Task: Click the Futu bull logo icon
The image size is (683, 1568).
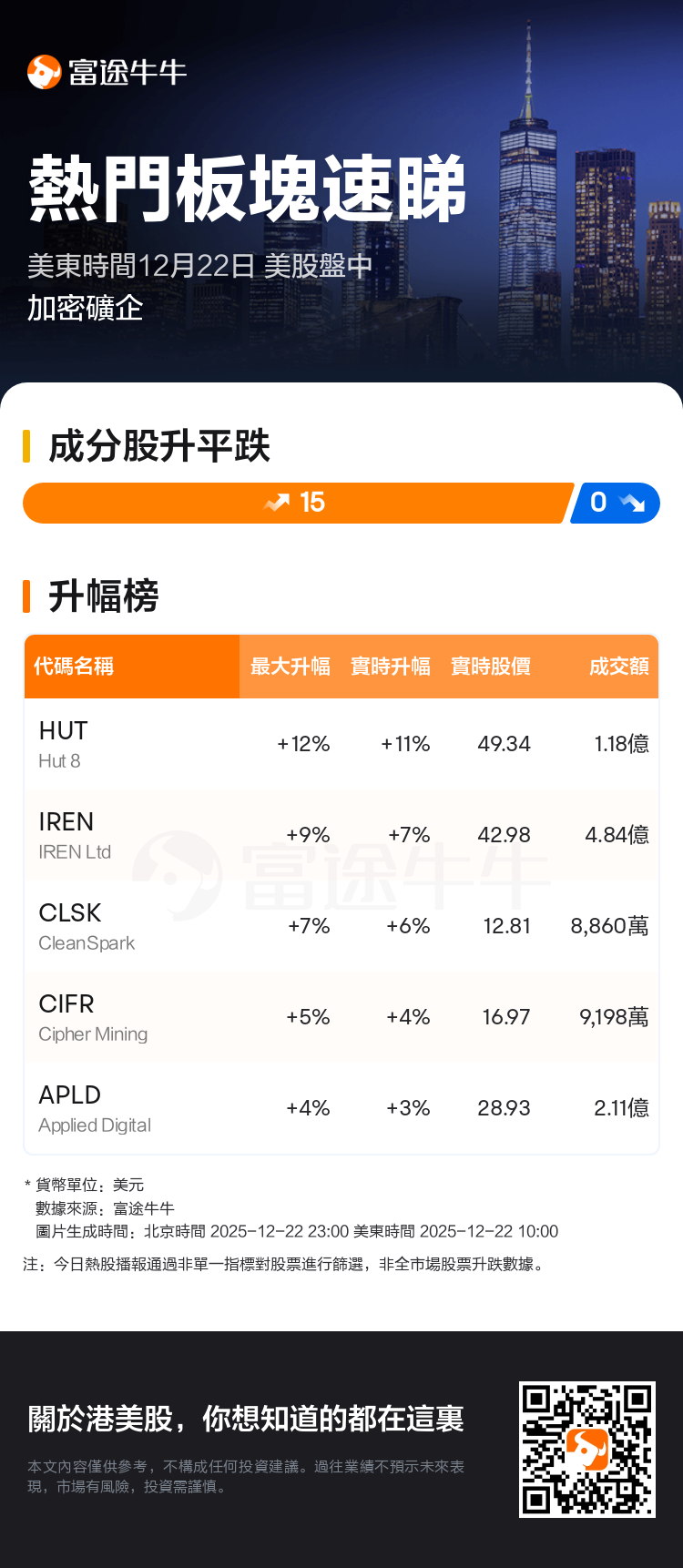Action: pos(44,72)
